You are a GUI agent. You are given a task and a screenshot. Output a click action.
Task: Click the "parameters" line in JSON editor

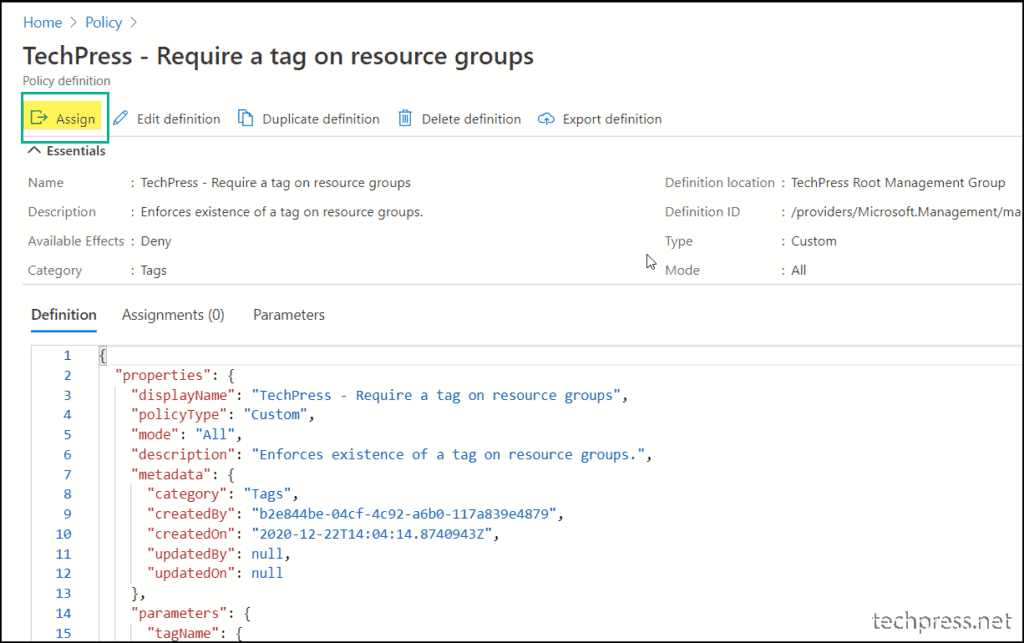tap(191, 613)
